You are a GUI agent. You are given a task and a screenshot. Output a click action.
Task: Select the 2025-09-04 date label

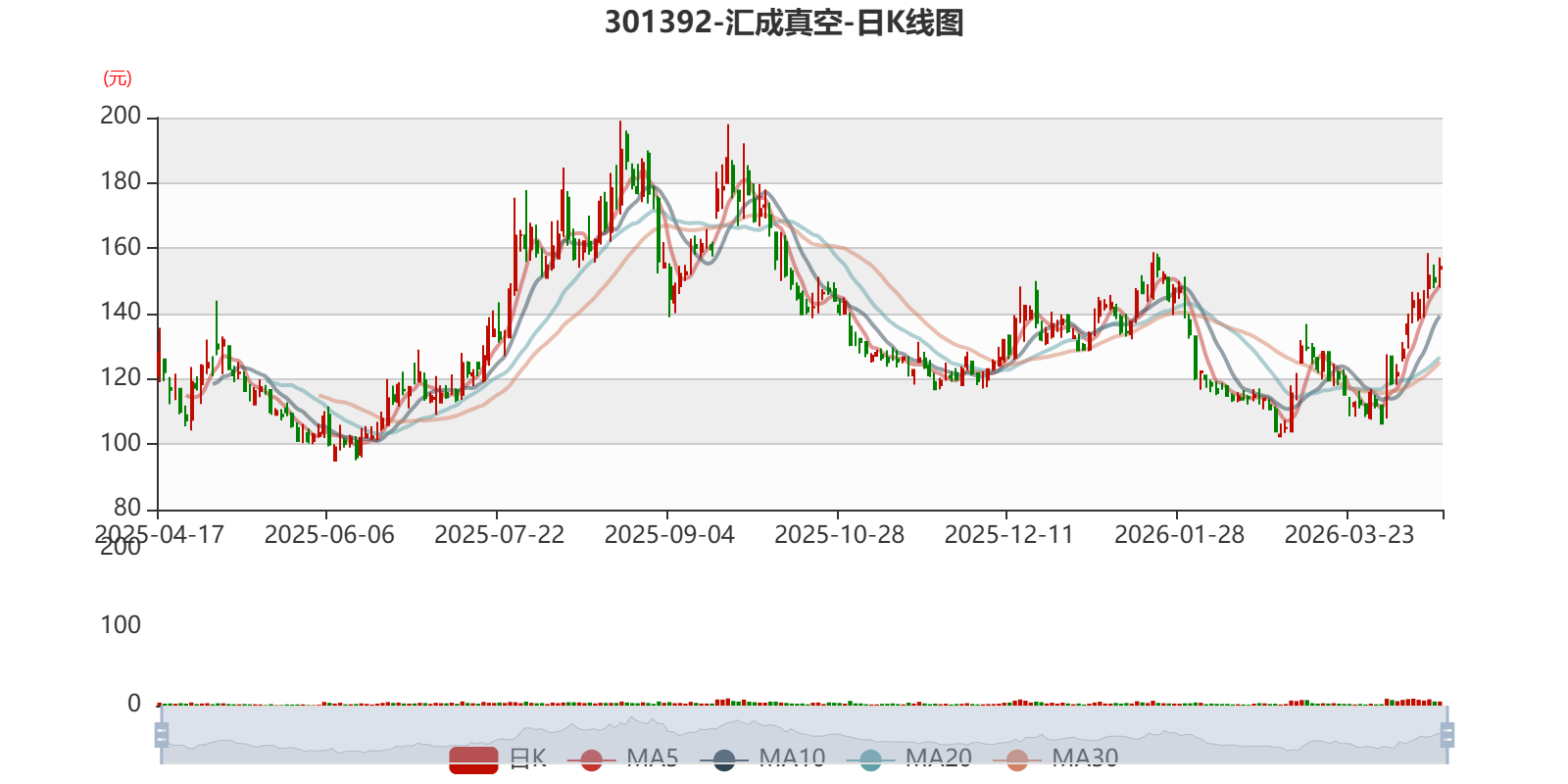click(x=669, y=535)
